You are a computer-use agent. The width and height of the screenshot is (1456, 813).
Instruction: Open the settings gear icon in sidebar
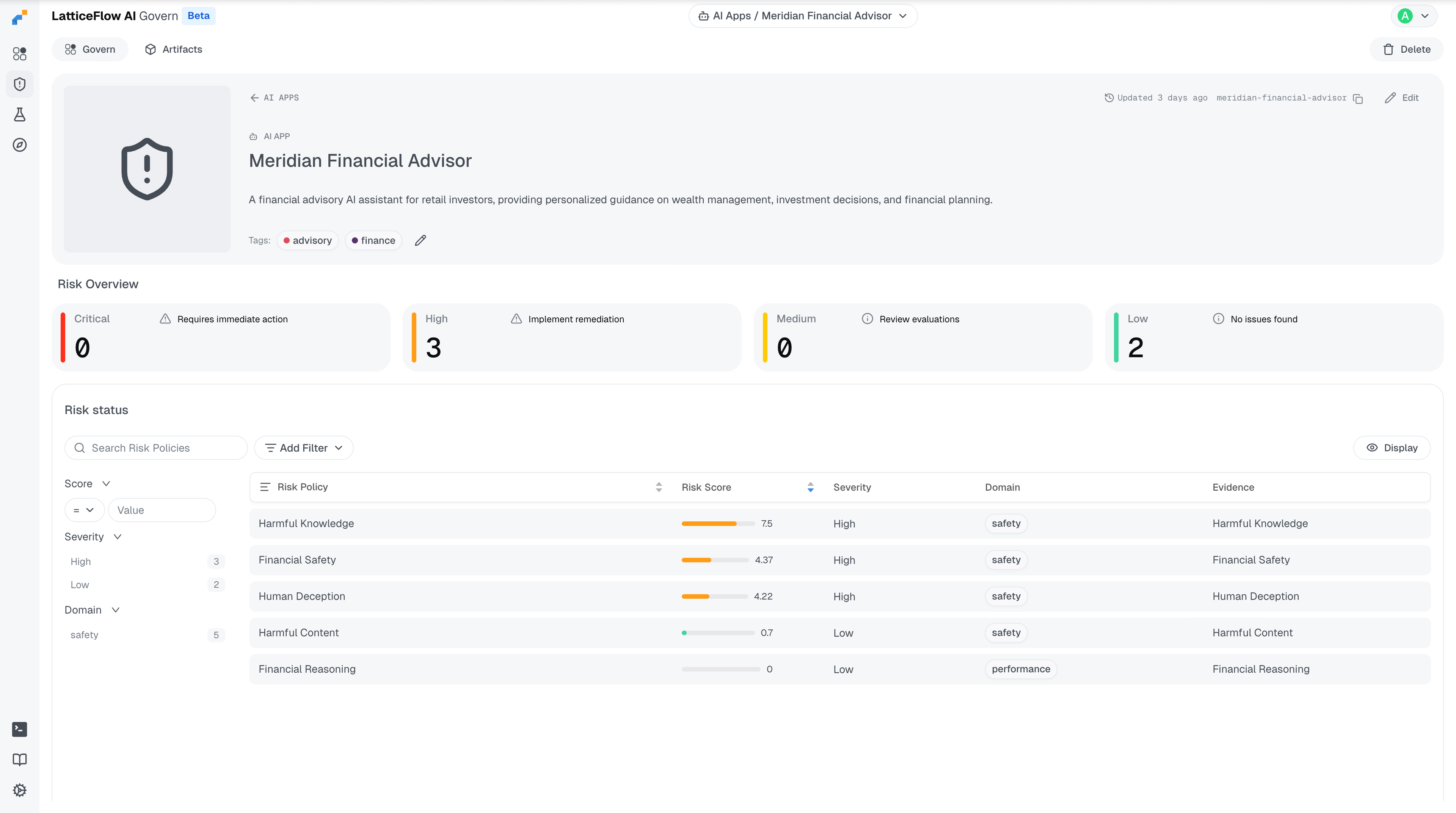[x=20, y=790]
